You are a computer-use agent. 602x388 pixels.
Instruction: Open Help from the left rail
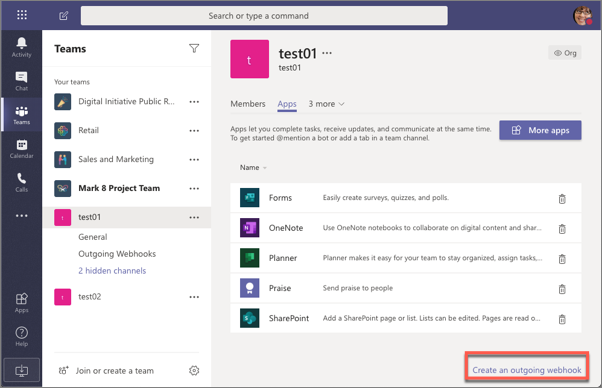(x=22, y=337)
